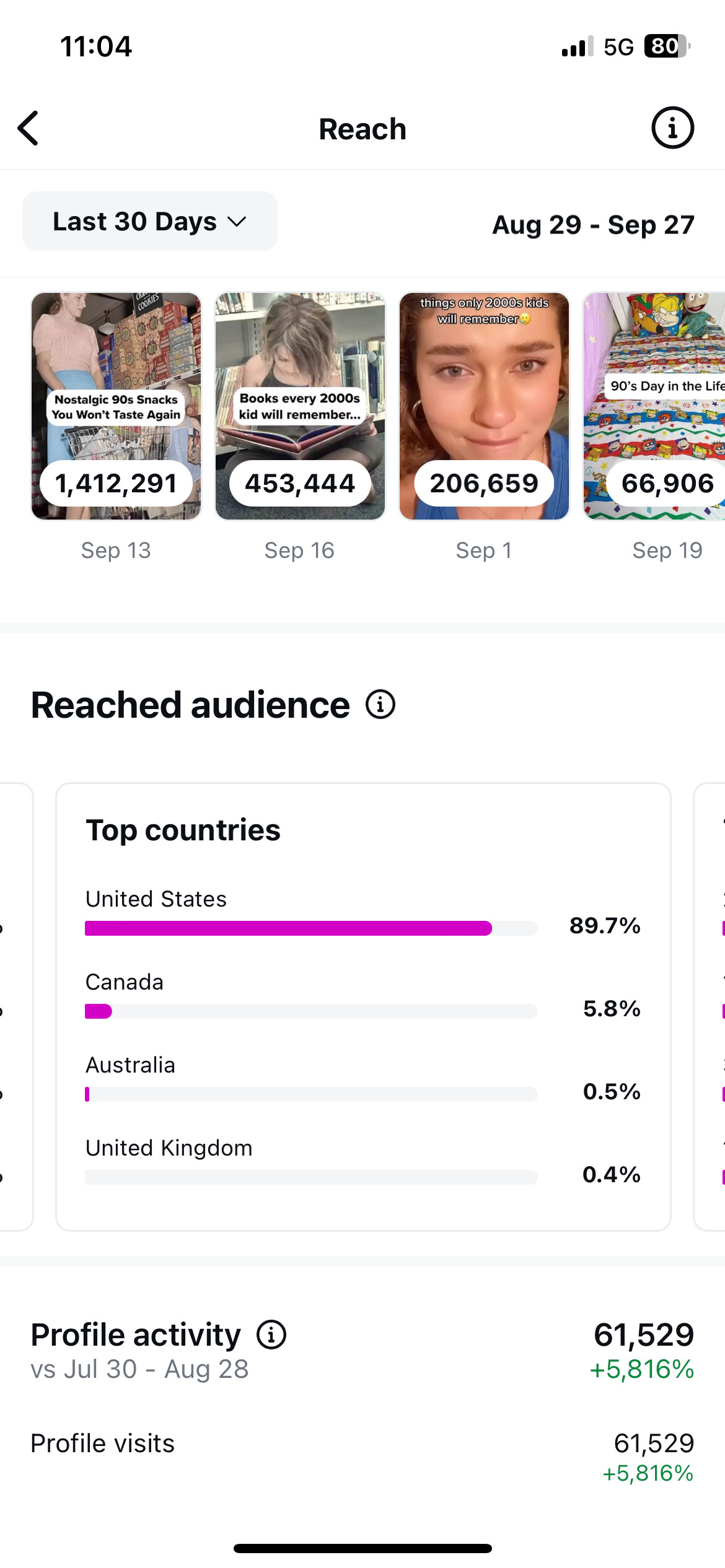Select the Canada country bar
725x1568 pixels.
[311, 1011]
